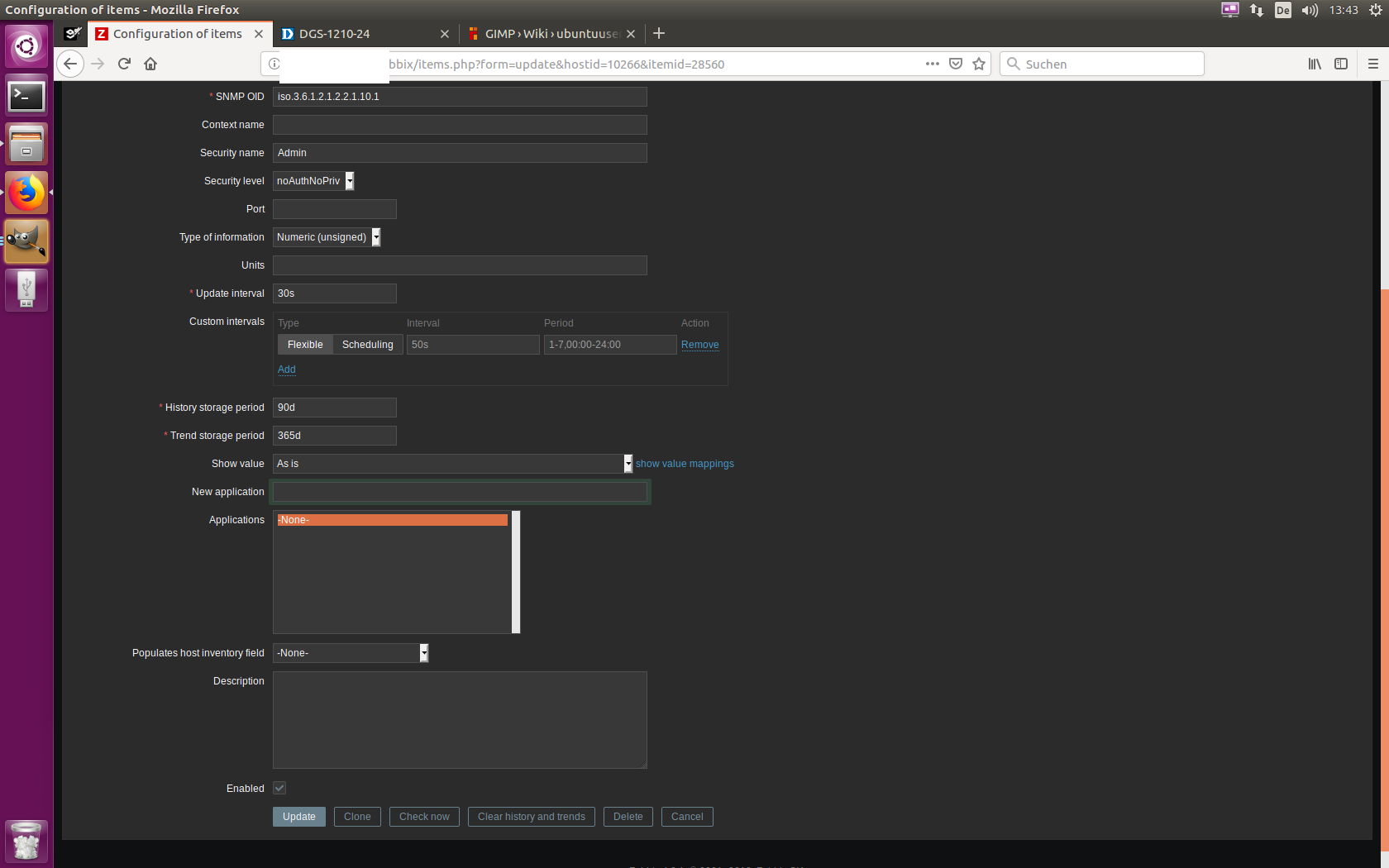Screen dimensions: 1389x868
Task: Click Check now button
Action: [424, 817]
